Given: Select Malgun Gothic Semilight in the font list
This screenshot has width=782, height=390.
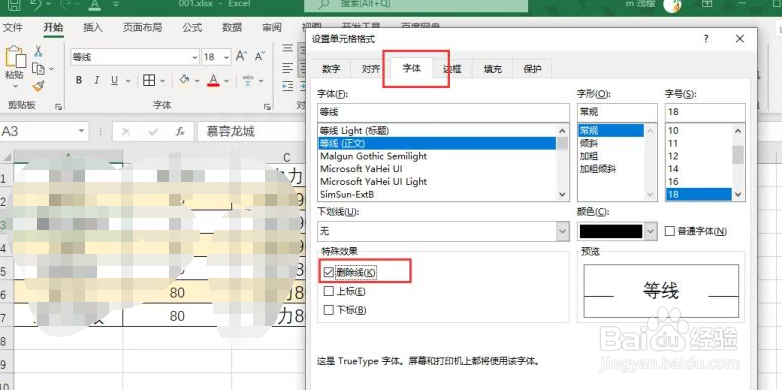Looking at the screenshot, I should click(x=373, y=156).
